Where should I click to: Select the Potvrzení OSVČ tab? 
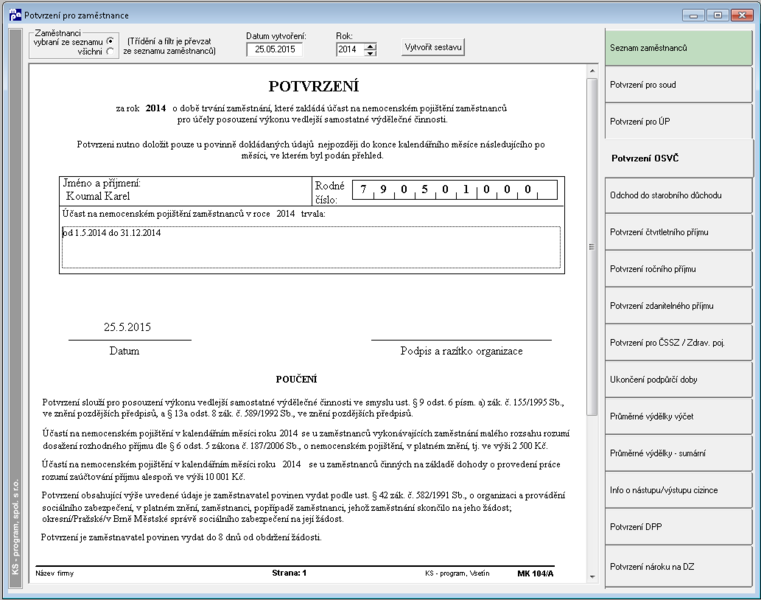pos(678,158)
